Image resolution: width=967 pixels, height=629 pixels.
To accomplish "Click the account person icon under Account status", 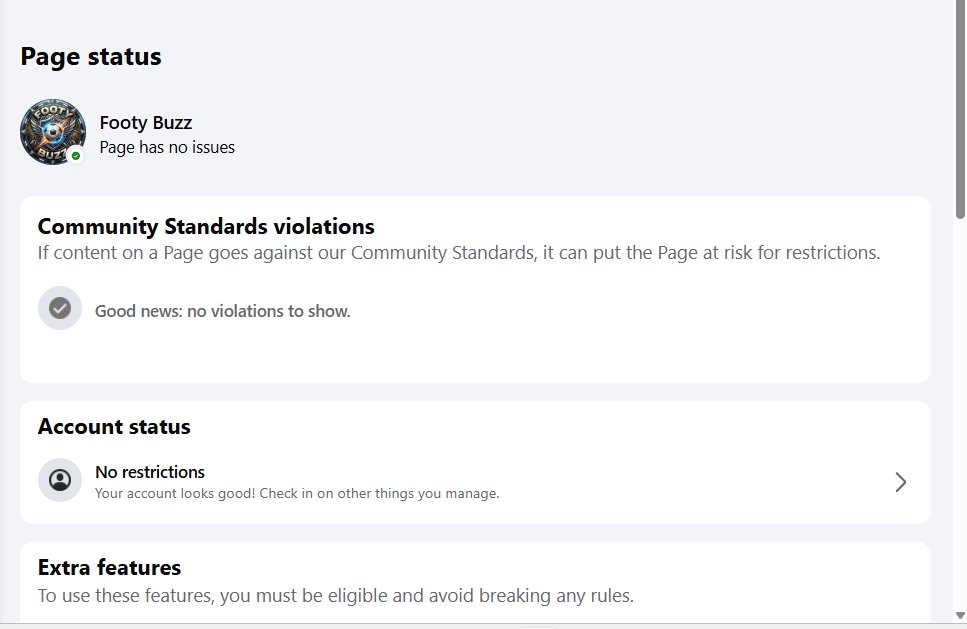I will (60, 480).
